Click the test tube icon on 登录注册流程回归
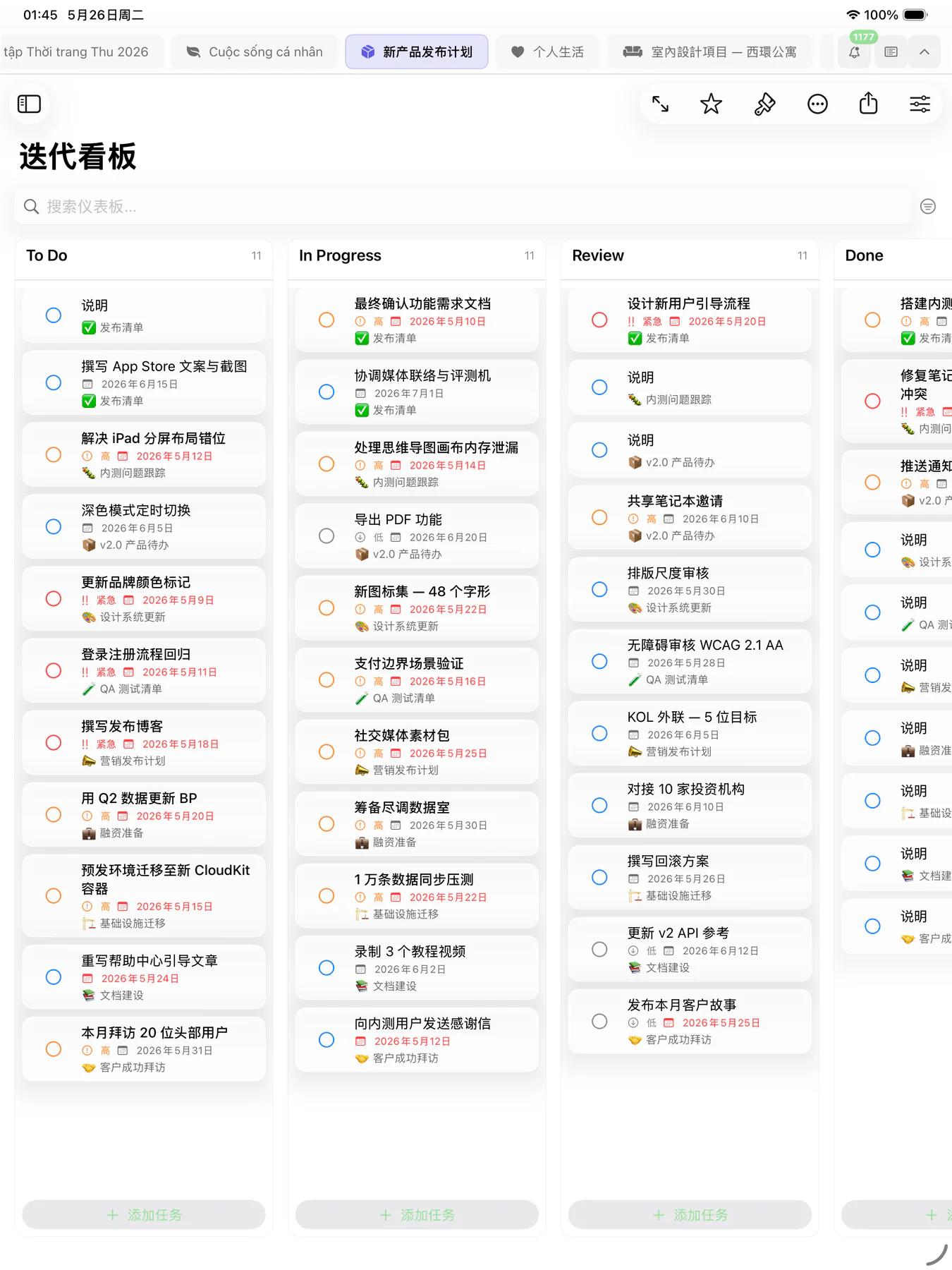Image resolution: width=952 pixels, height=1270 pixels. [88, 689]
